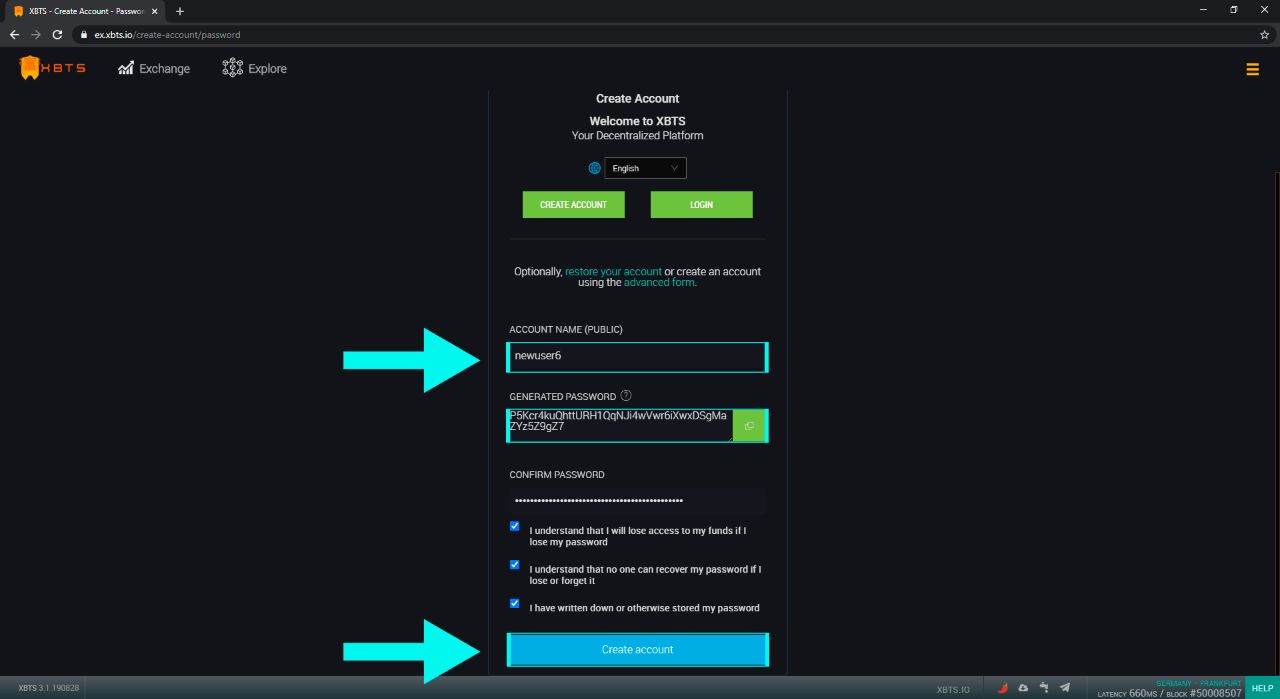The height and width of the screenshot is (699, 1280).
Task: Open the Explore page
Action: [254, 68]
